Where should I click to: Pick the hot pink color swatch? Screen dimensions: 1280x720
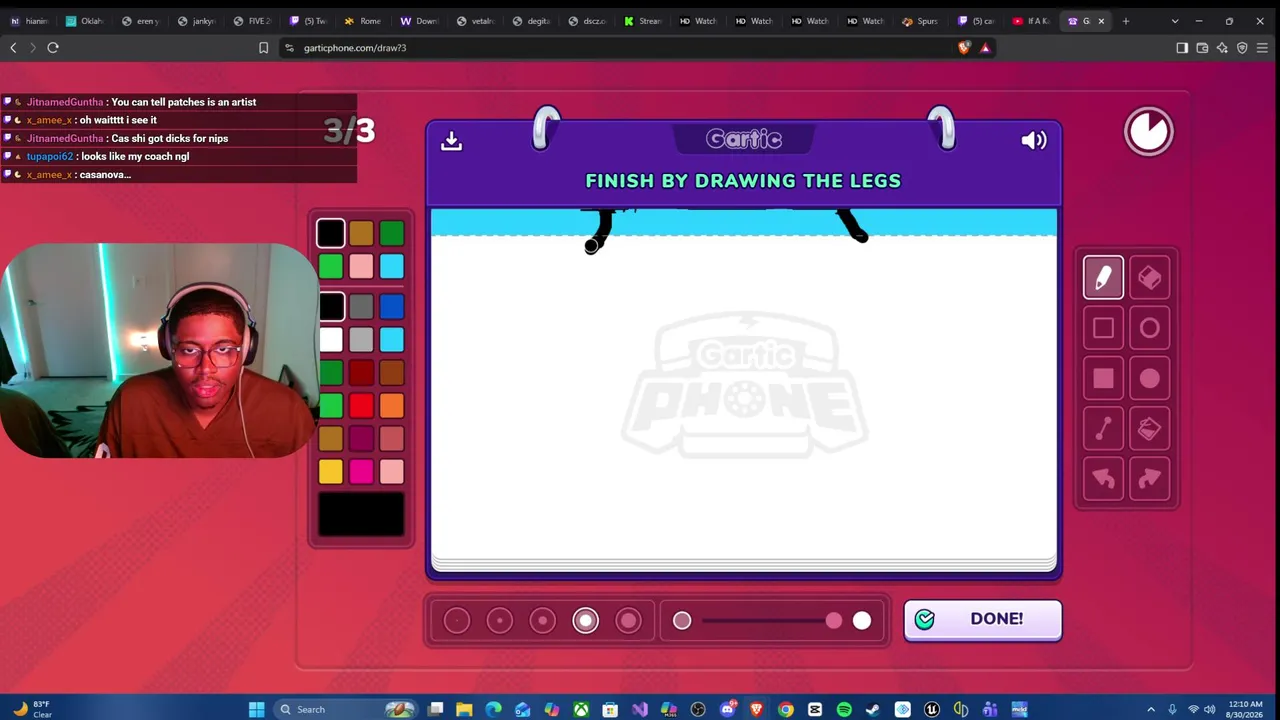[x=361, y=471]
